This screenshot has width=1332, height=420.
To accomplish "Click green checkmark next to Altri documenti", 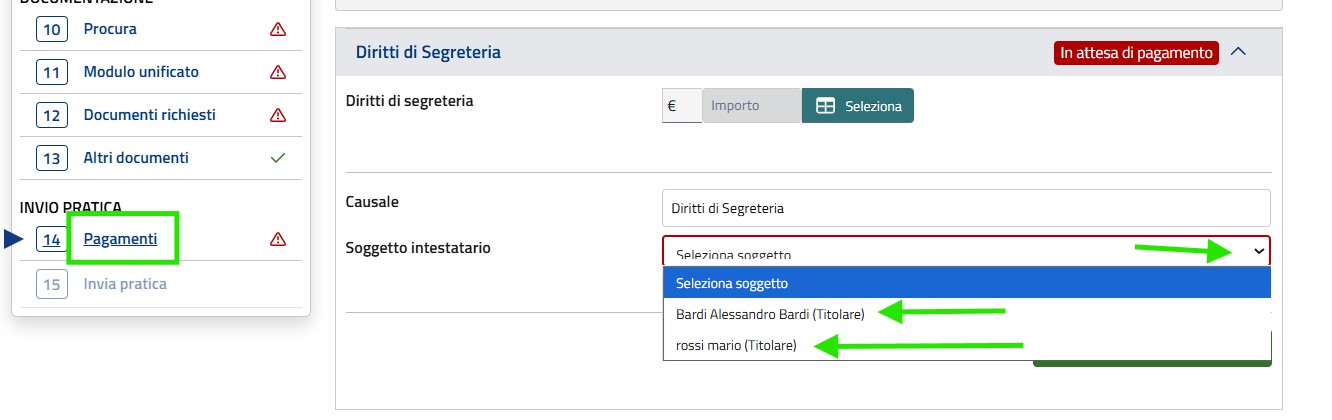I will (278, 158).
